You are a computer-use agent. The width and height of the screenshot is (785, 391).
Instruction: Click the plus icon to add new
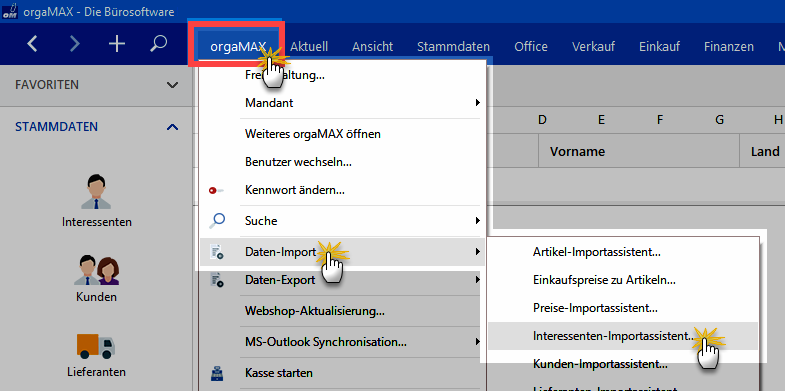pos(117,44)
